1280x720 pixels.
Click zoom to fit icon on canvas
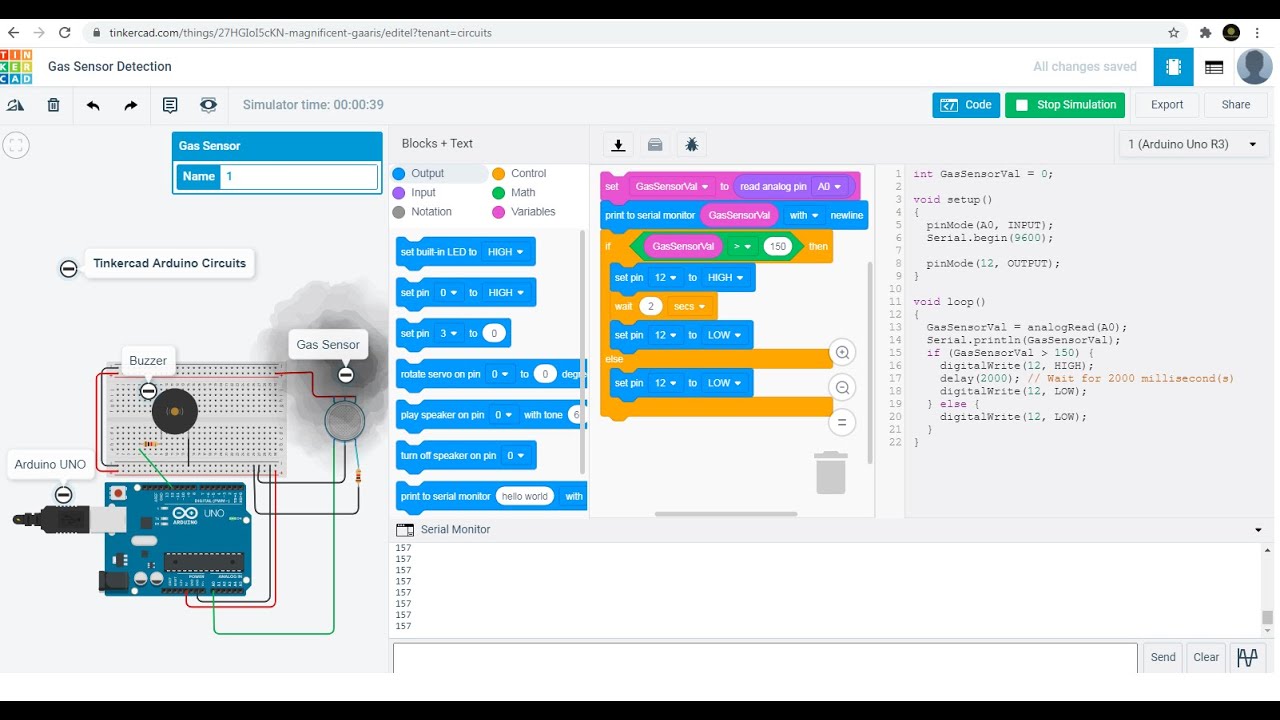(x=15, y=145)
